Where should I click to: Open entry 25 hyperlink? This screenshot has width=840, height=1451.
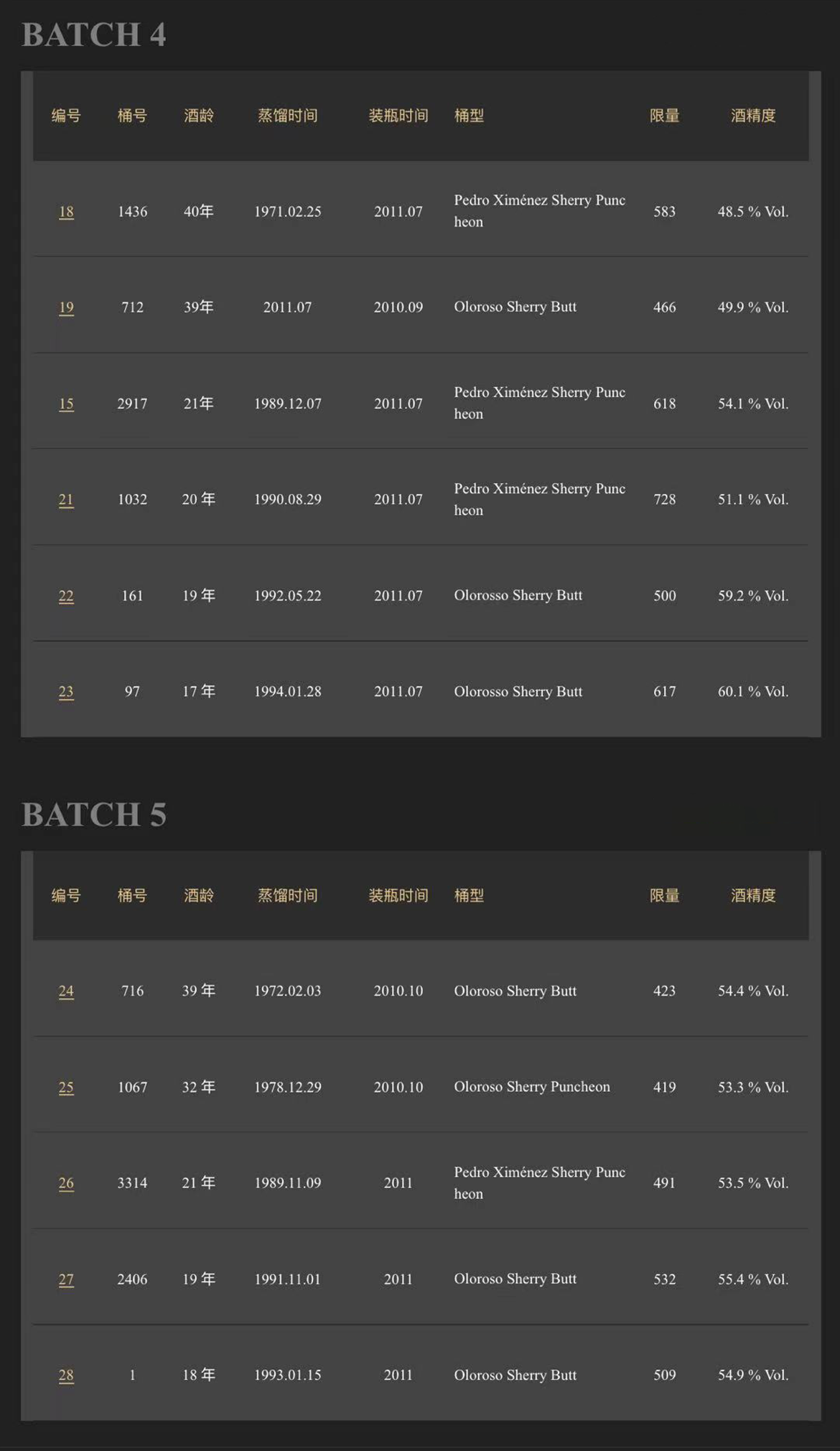[66, 1087]
